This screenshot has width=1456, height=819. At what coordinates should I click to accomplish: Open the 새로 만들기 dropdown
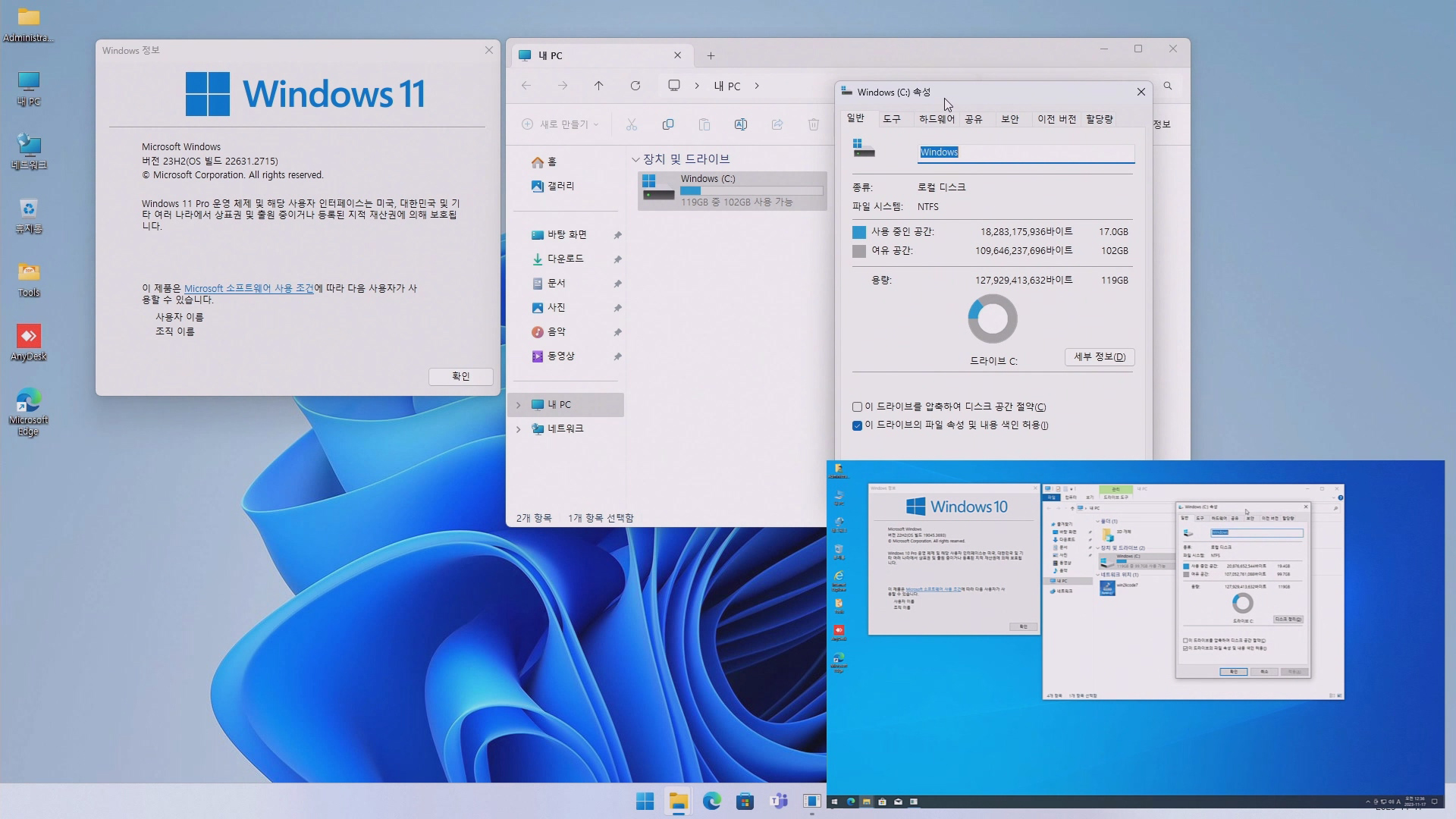coord(560,124)
